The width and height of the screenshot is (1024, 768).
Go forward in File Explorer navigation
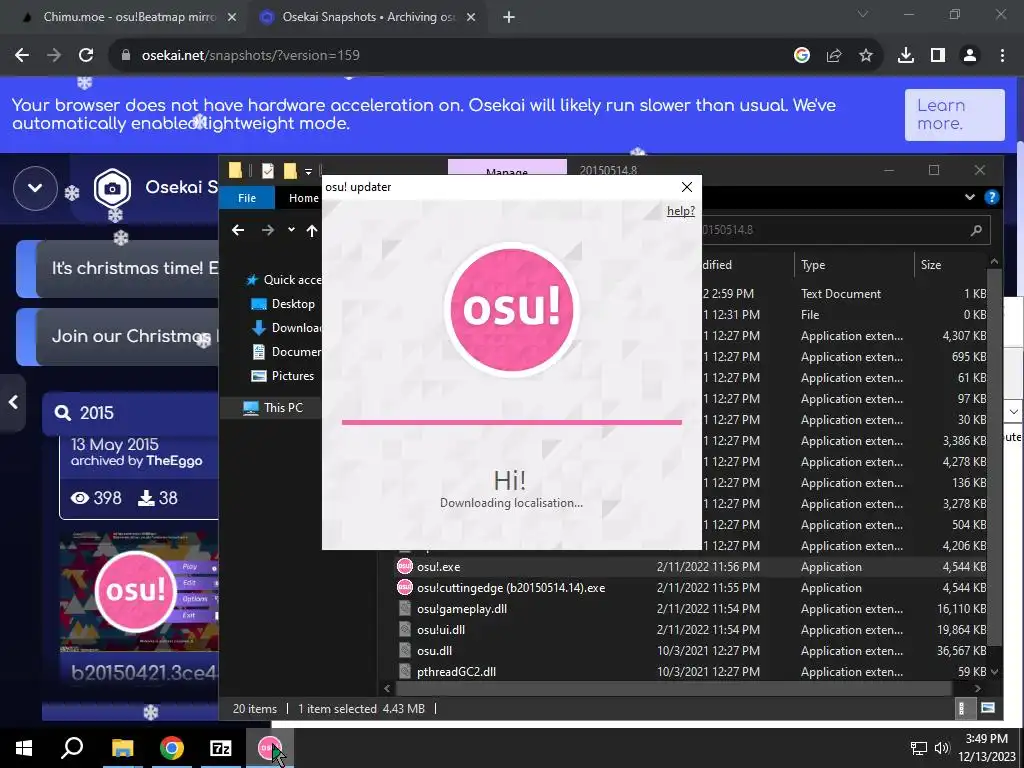[x=268, y=230]
